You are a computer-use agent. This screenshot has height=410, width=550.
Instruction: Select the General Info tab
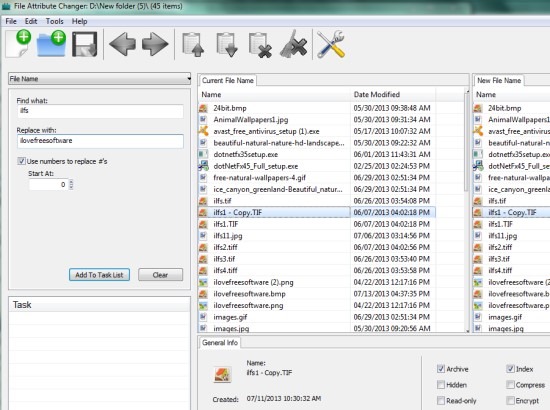click(x=220, y=343)
